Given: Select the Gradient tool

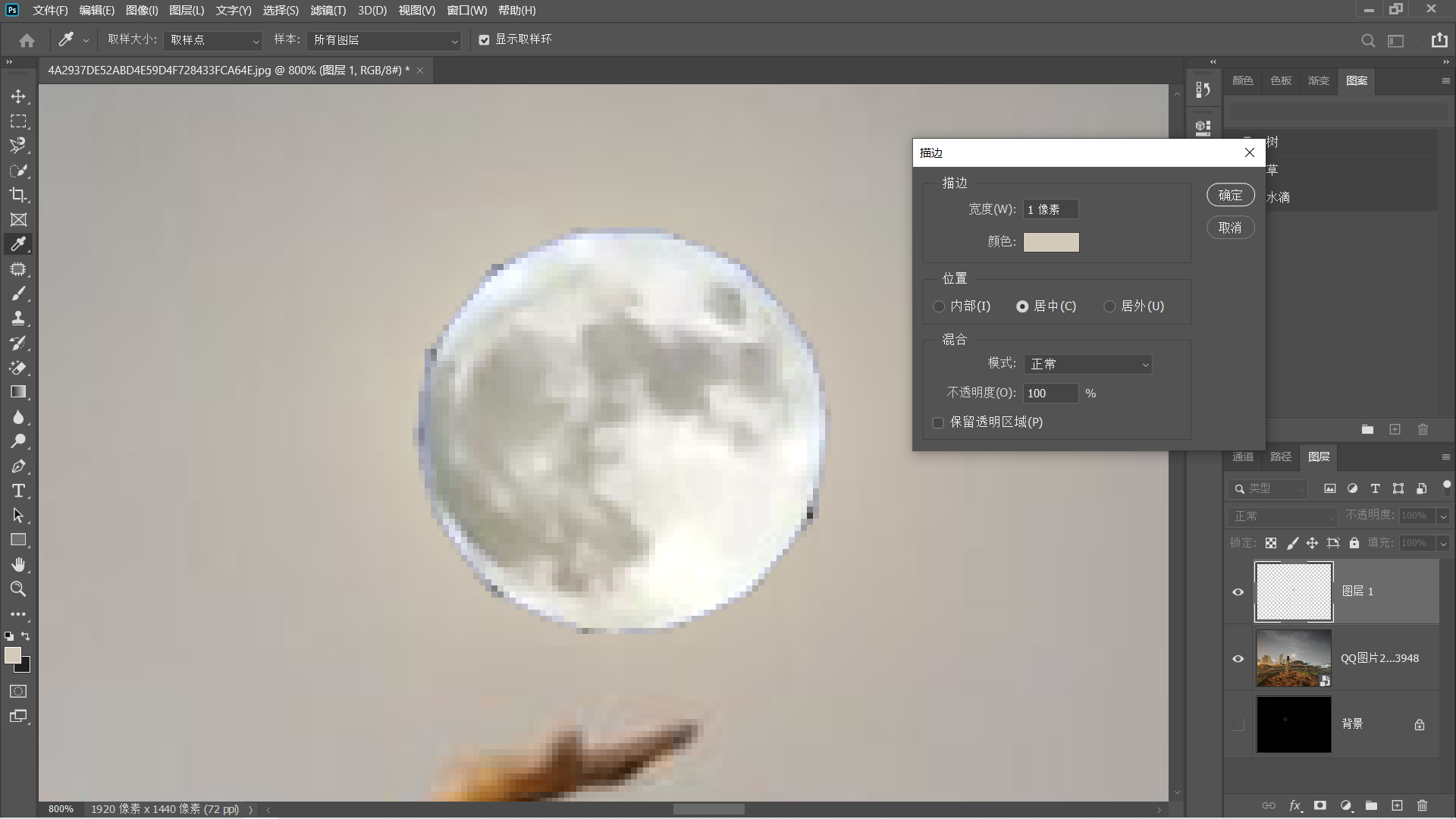Looking at the screenshot, I should pos(18,392).
